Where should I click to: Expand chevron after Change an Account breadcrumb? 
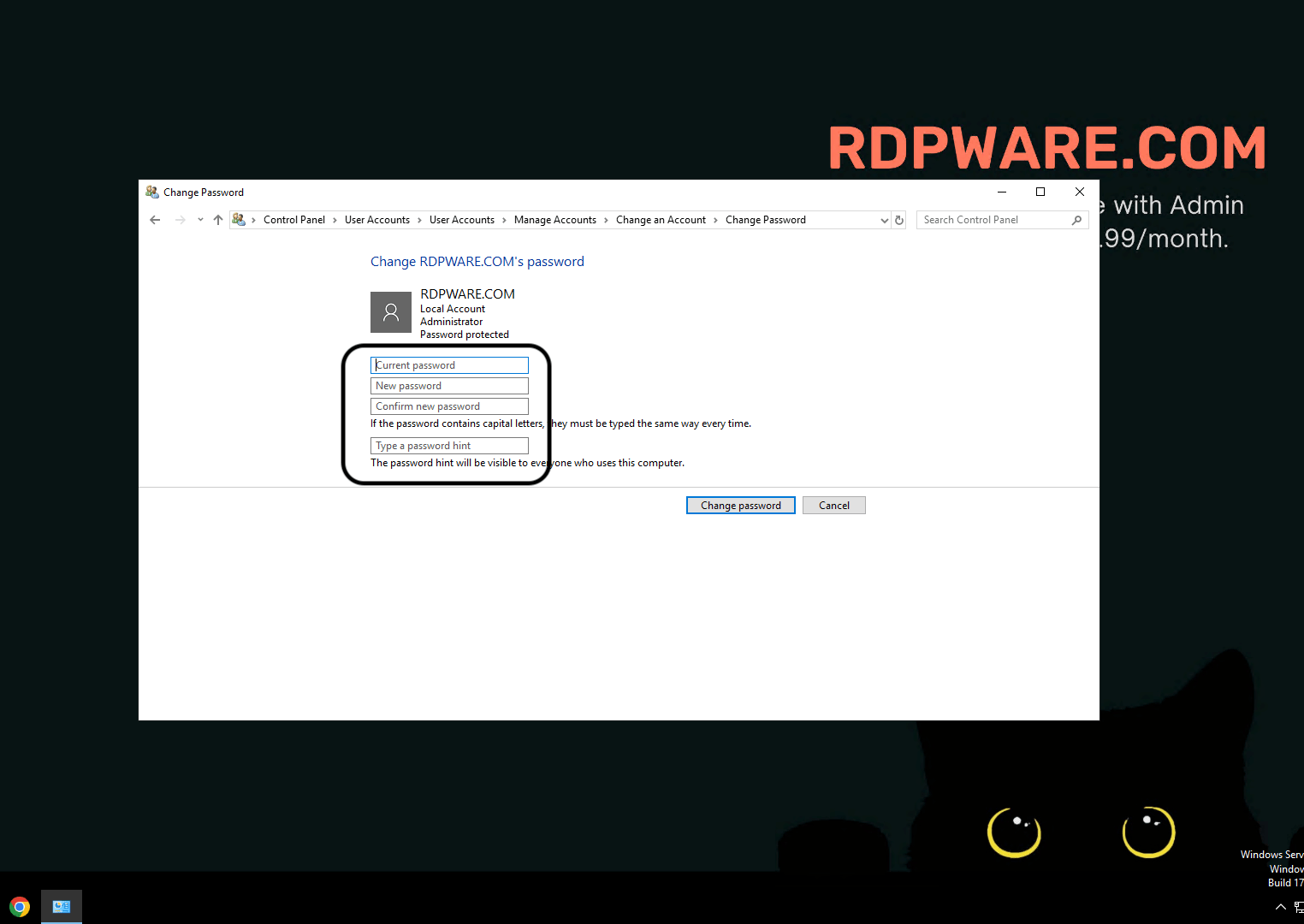point(715,220)
